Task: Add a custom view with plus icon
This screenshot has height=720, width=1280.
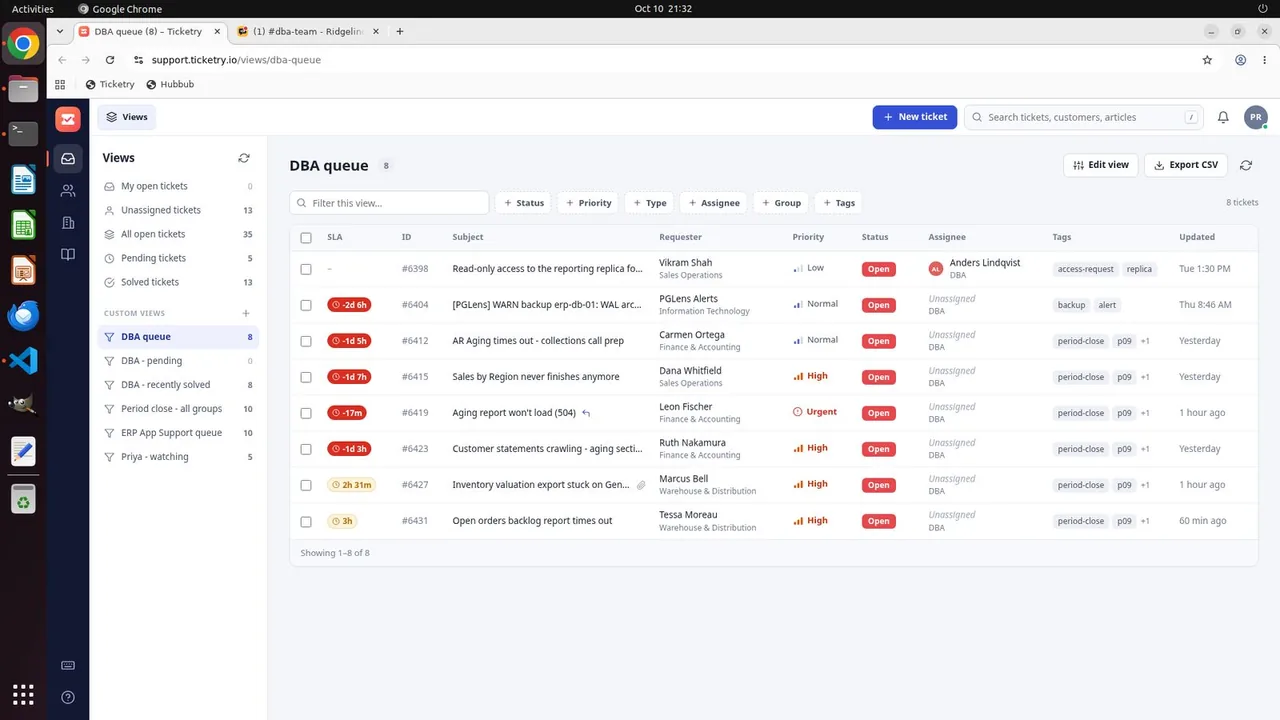Action: click(x=246, y=313)
